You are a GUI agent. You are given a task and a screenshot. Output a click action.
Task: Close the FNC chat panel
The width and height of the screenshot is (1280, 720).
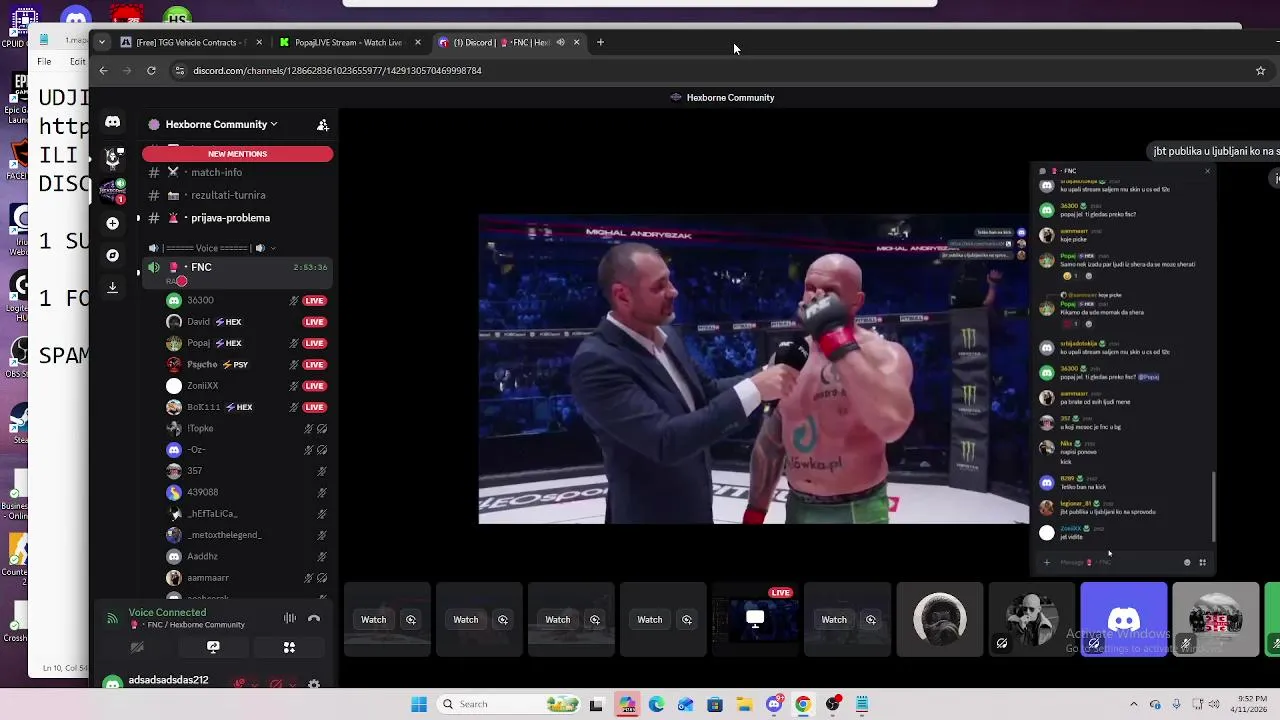click(x=1207, y=171)
